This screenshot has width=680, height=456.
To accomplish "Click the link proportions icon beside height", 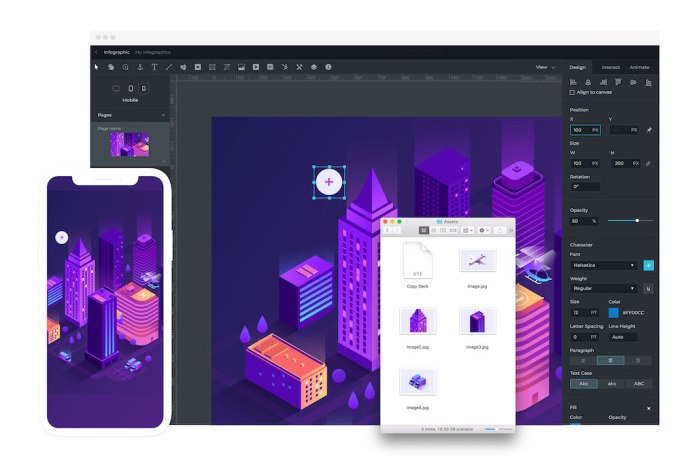I will pyautogui.click(x=648, y=163).
